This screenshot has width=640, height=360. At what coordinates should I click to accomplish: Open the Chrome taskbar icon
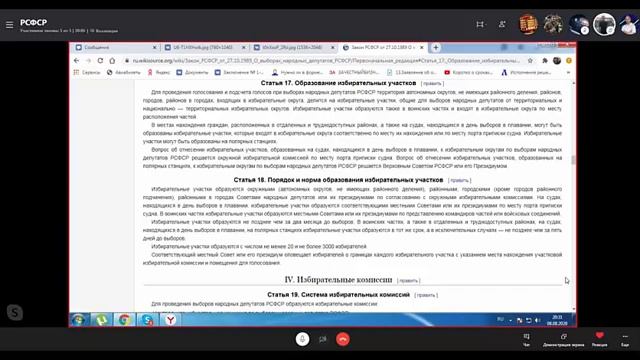[124, 320]
